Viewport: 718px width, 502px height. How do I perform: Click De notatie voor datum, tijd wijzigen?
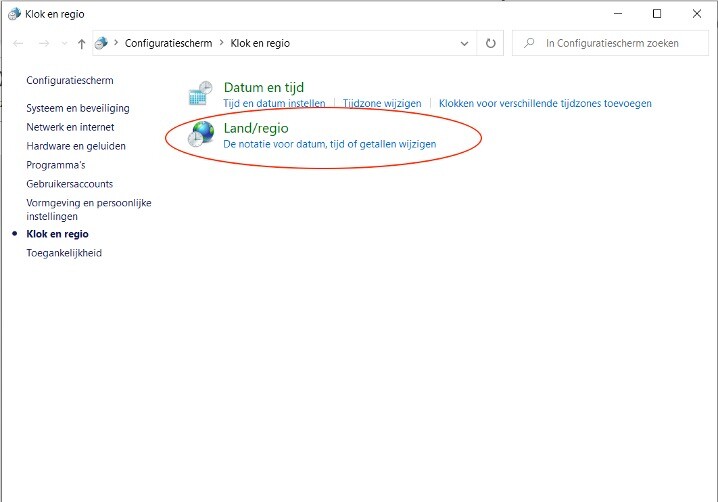click(330, 144)
